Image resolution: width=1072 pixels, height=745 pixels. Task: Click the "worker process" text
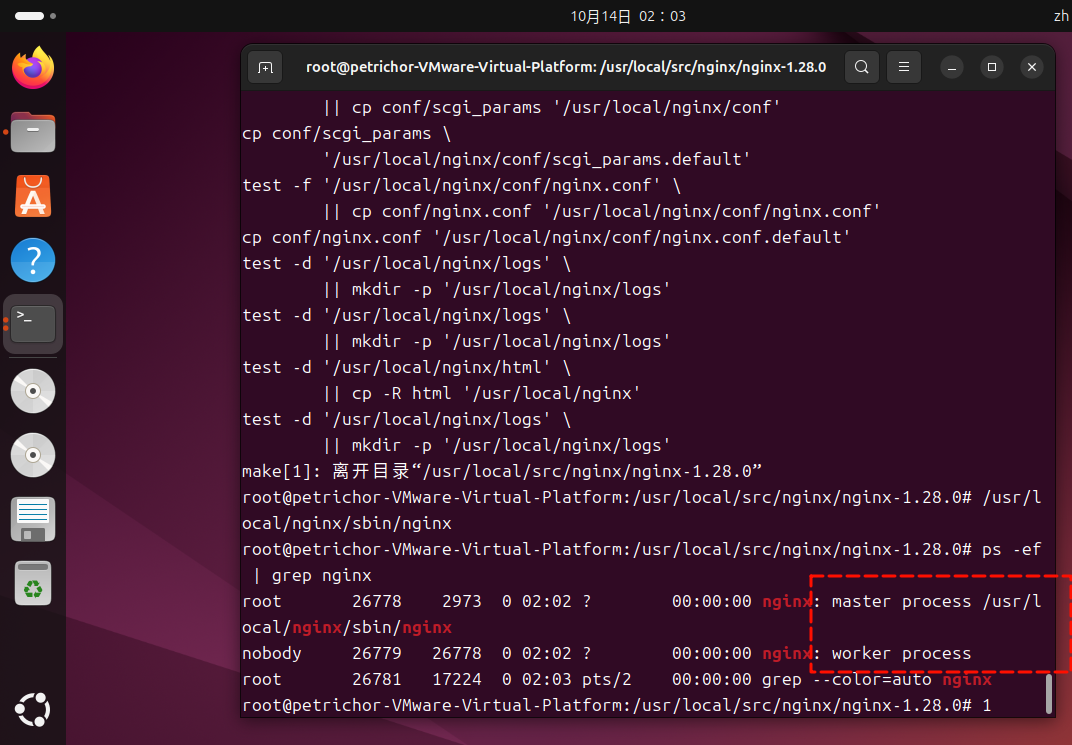click(x=901, y=653)
